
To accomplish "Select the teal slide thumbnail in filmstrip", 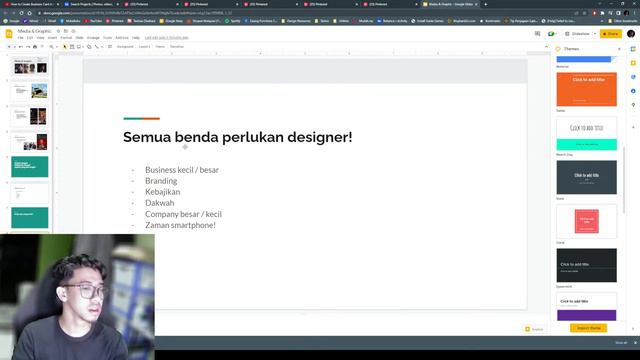I will click(29, 167).
